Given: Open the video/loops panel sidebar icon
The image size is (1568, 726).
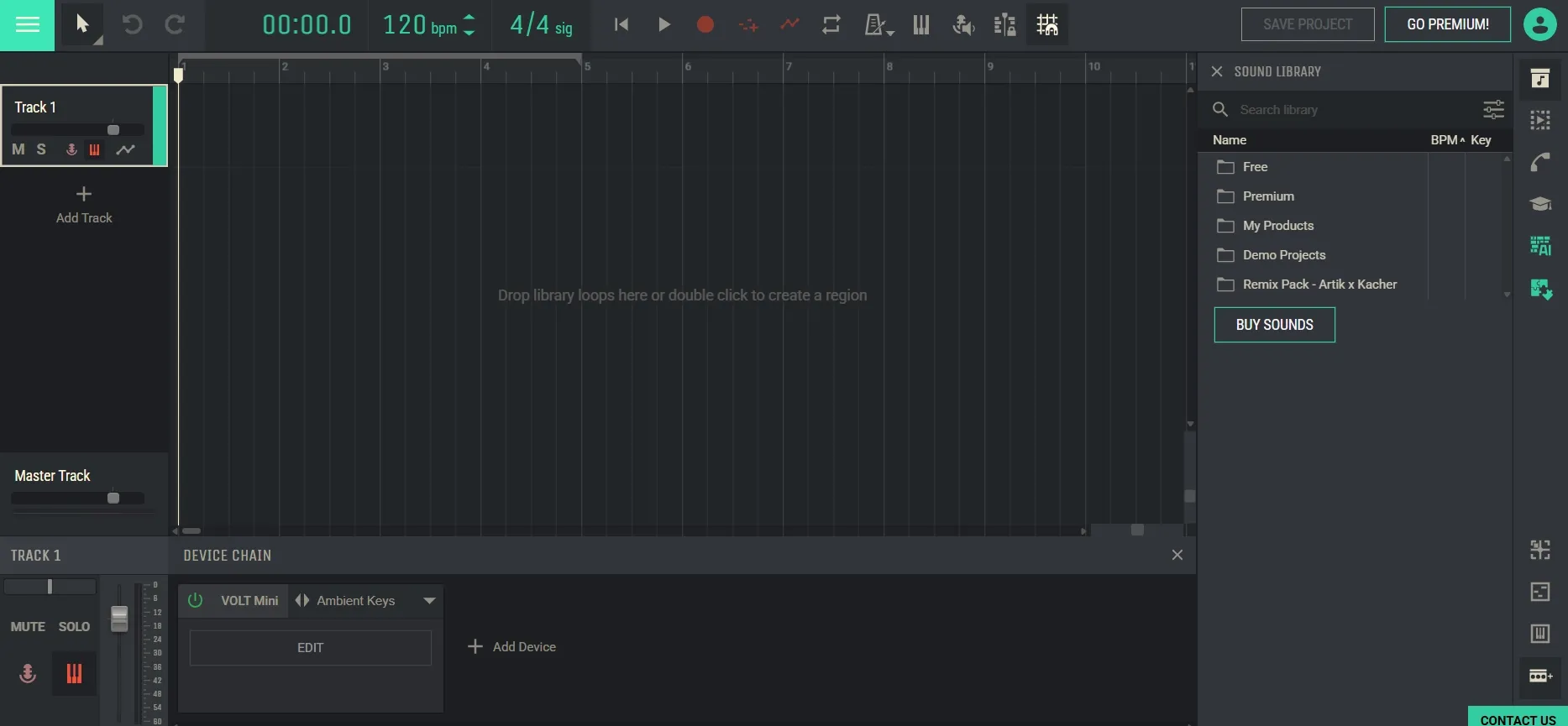Looking at the screenshot, I should tap(1540, 120).
